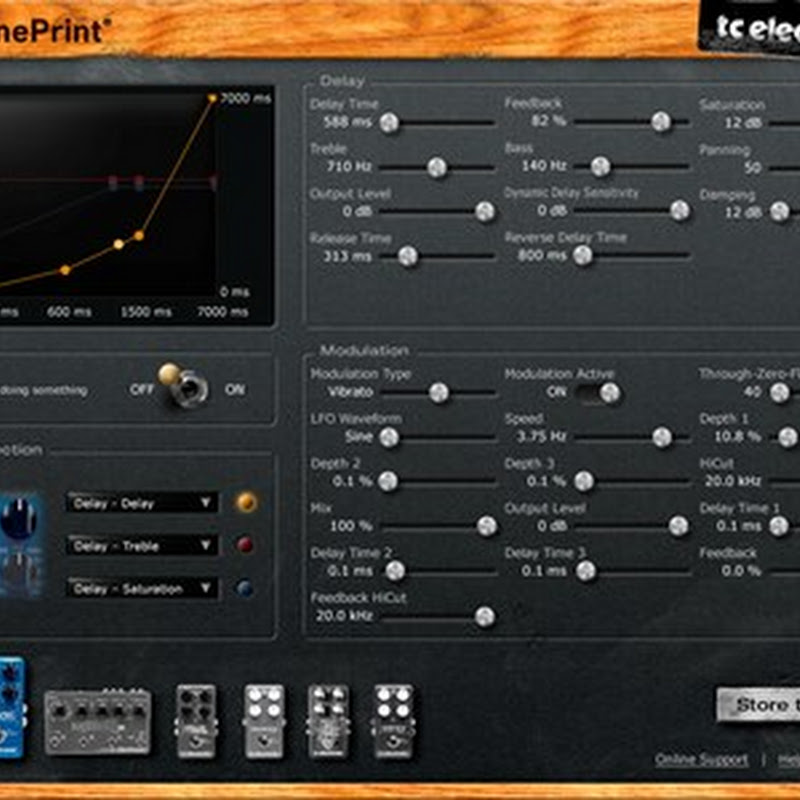
Task: Click the Depth 3 slider knob
Action: 584,481
